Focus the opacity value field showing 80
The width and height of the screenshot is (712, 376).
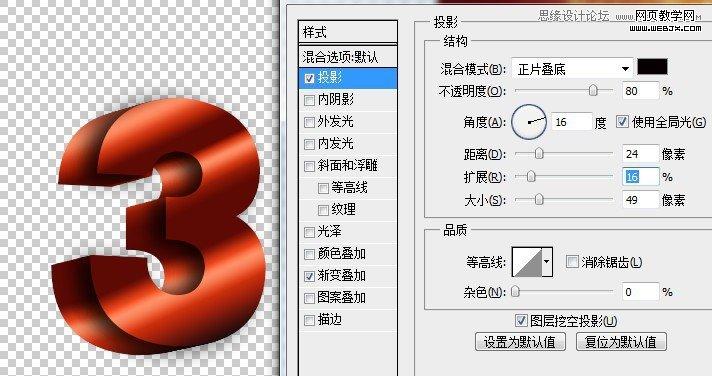tap(640, 91)
